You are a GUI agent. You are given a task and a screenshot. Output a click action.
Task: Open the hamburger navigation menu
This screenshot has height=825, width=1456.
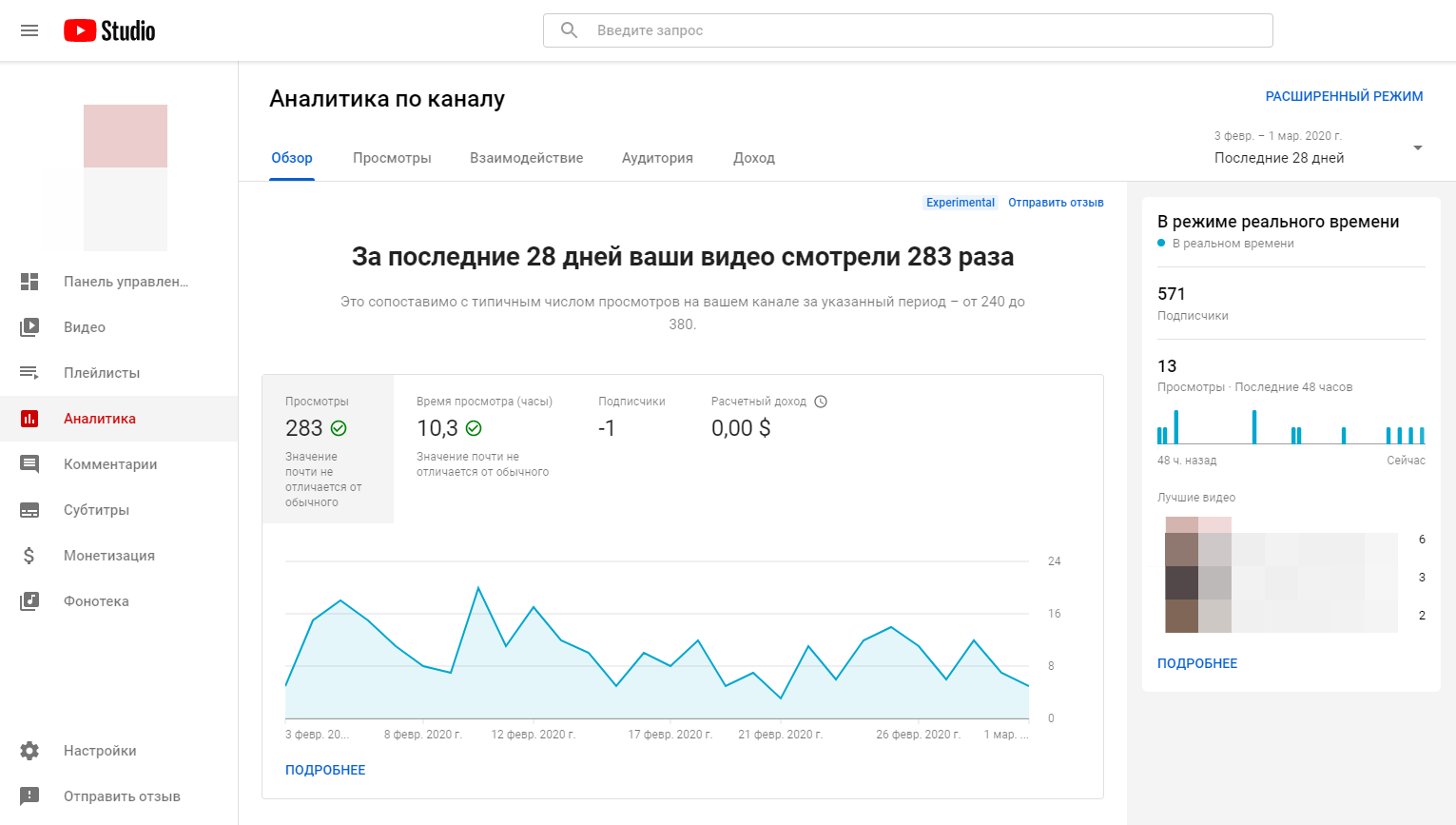tap(29, 30)
